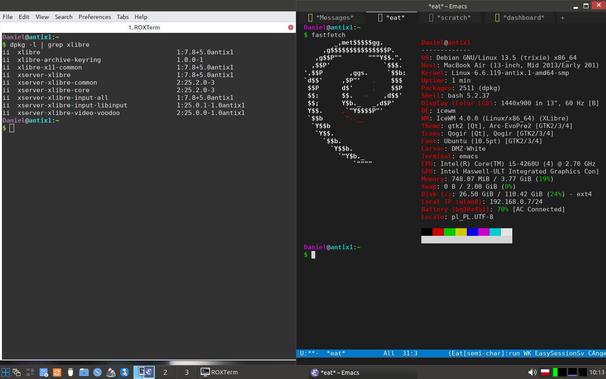Open the File menu in ROXTerm
Viewport: 606px width, 379px height.
(x=7, y=17)
